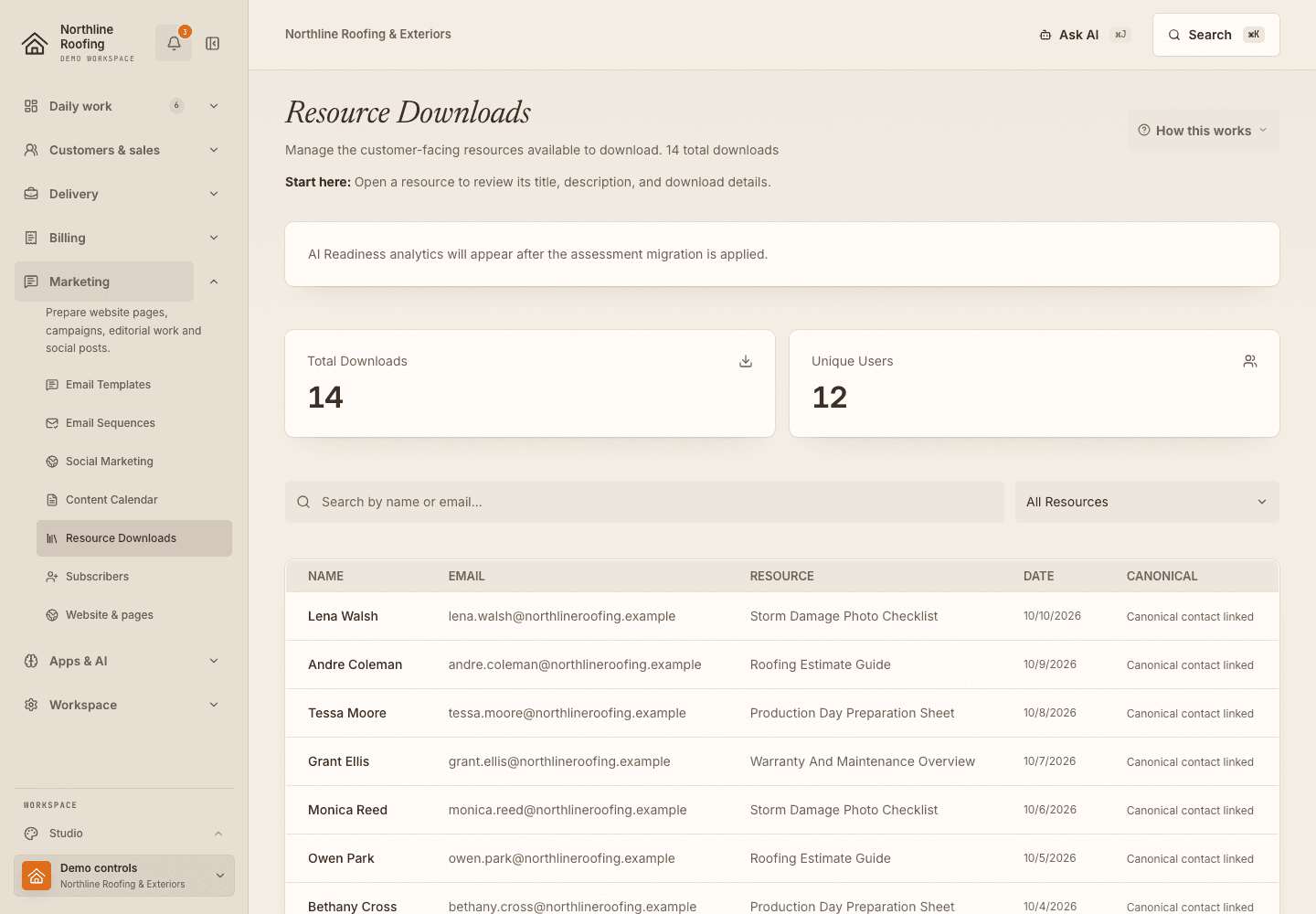The image size is (1316, 914).
Task: Collapse the sidebar panel icon
Action: pos(213,43)
